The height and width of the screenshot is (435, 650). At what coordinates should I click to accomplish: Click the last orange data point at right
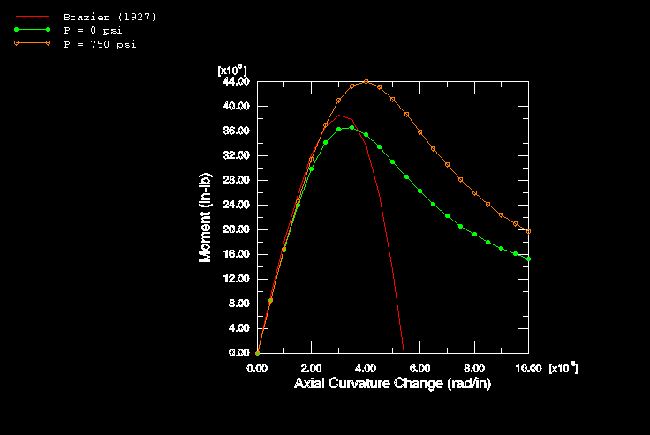pyautogui.click(x=529, y=231)
